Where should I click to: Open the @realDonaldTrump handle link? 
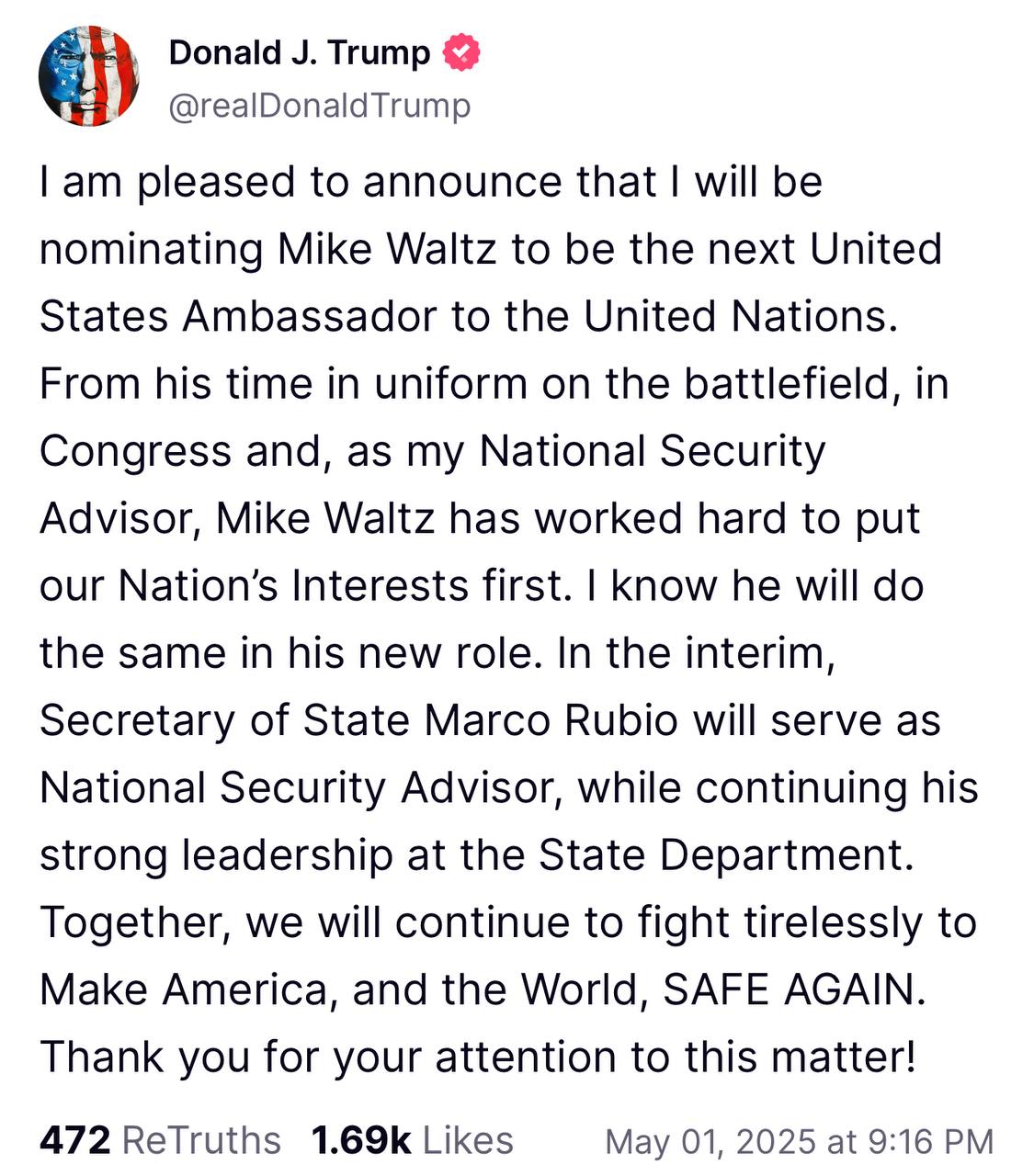point(319,106)
